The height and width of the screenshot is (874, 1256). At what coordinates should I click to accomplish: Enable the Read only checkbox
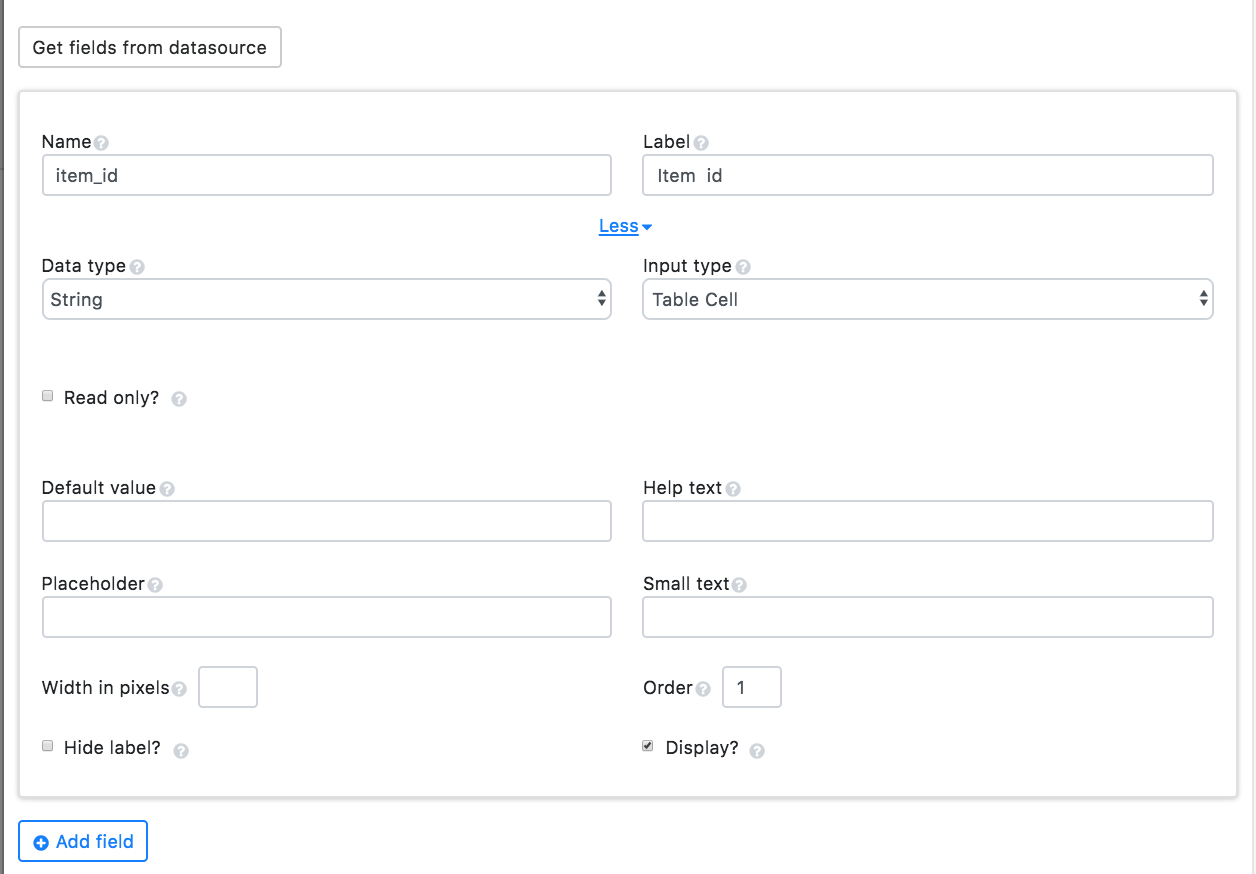(47, 397)
